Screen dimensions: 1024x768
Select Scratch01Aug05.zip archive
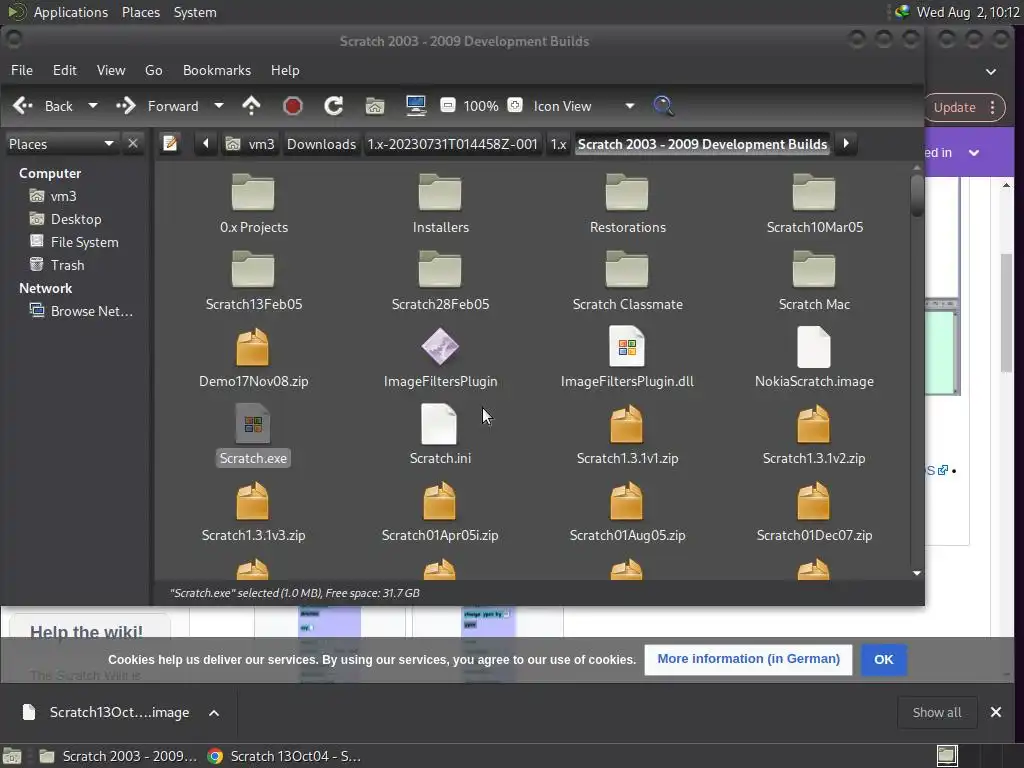click(x=627, y=512)
